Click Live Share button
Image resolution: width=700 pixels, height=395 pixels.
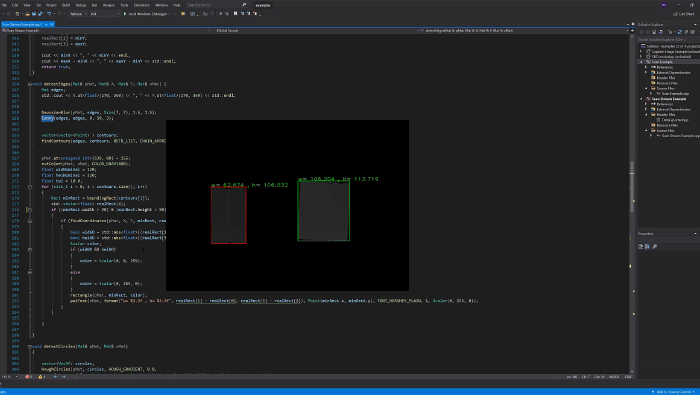pyautogui.click(x=683, y=14)
